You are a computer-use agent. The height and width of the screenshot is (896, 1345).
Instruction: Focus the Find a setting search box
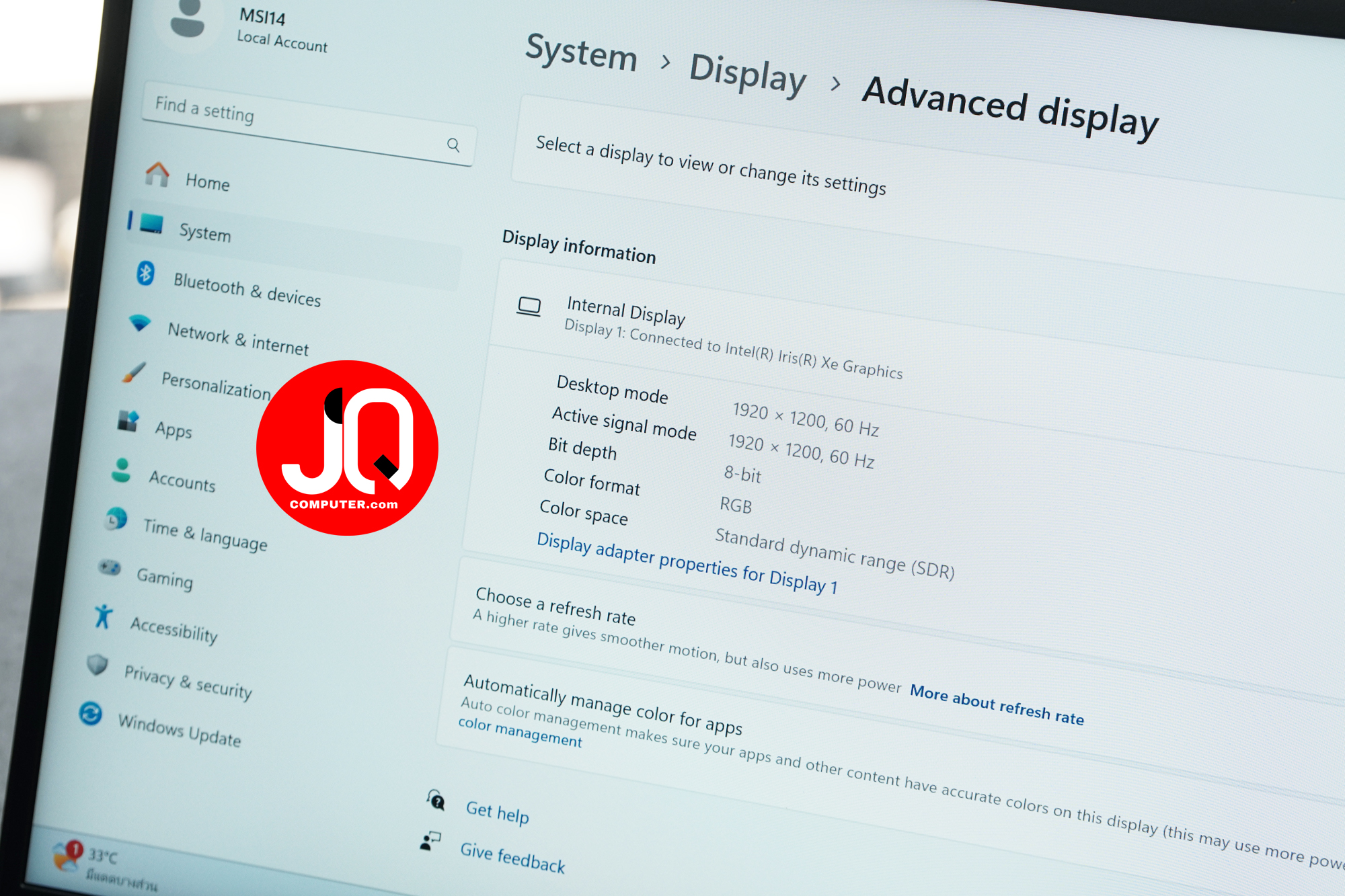tap(309, 124)
